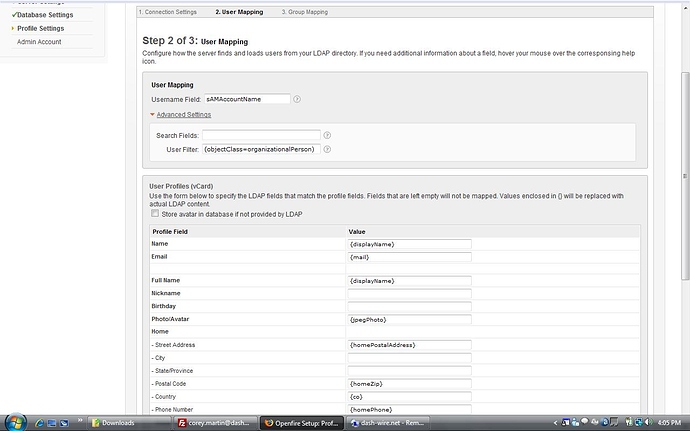The height and width of the screenshot is (431, 690).
Task: Click empty State/Province value field
Action: tap(409, 371)
